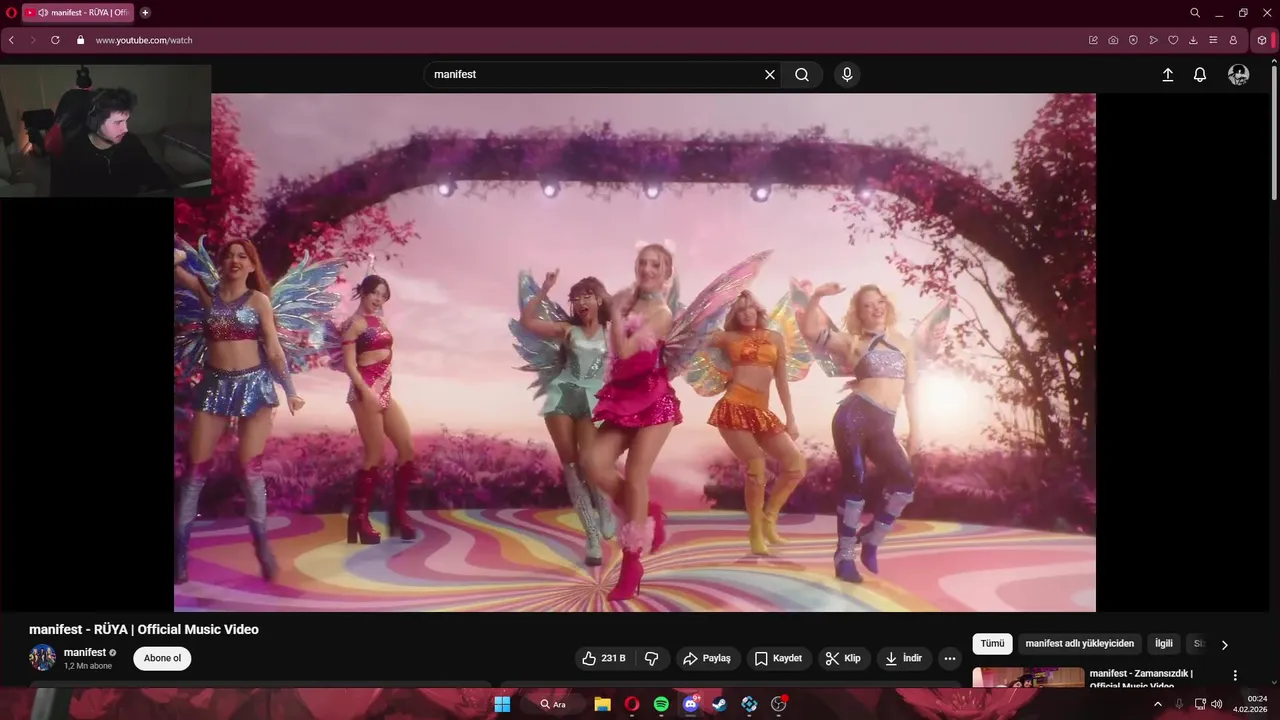Open the YouTube account avatar menu
Image resolution: width=1280 pixels, height=720 pixels.
(x=1238, y=75)
